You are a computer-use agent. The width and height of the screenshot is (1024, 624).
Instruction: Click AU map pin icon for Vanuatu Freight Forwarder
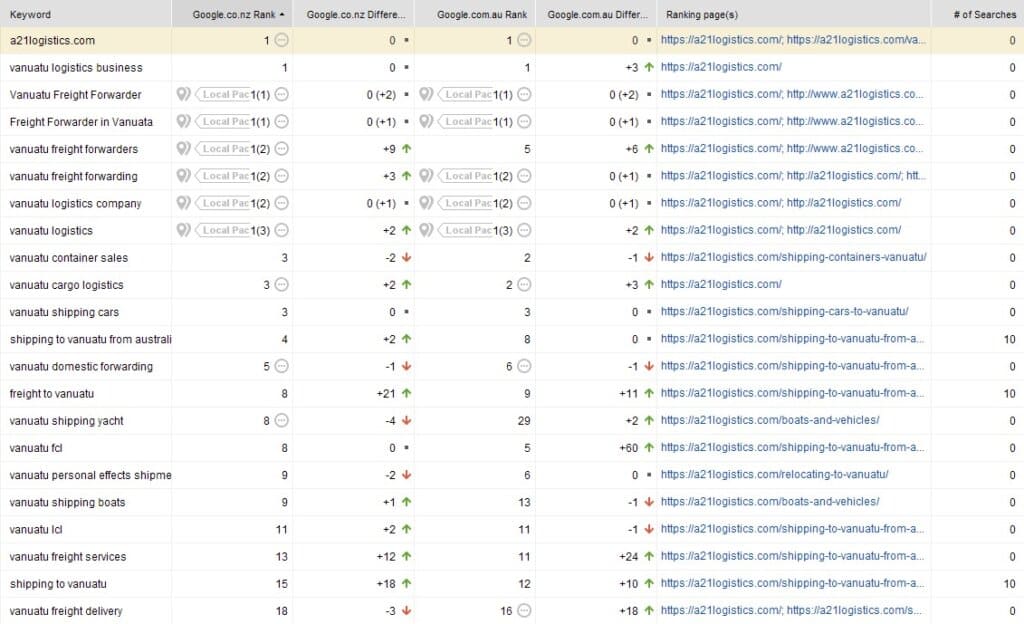(426, 95)
